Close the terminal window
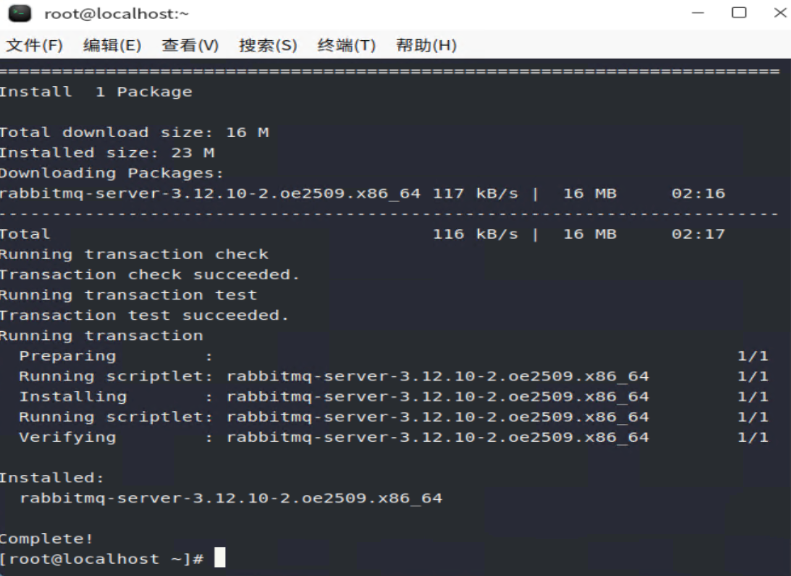 point(780,13)
